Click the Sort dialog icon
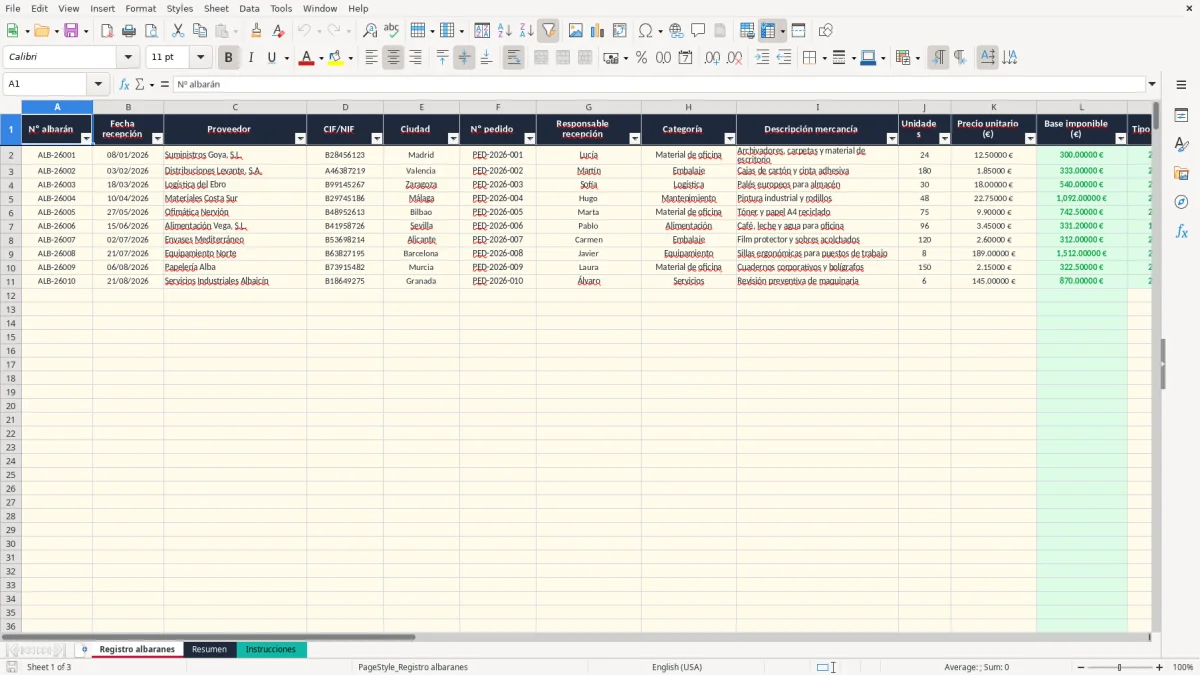The image size is (1200, 675). (482, 31)
